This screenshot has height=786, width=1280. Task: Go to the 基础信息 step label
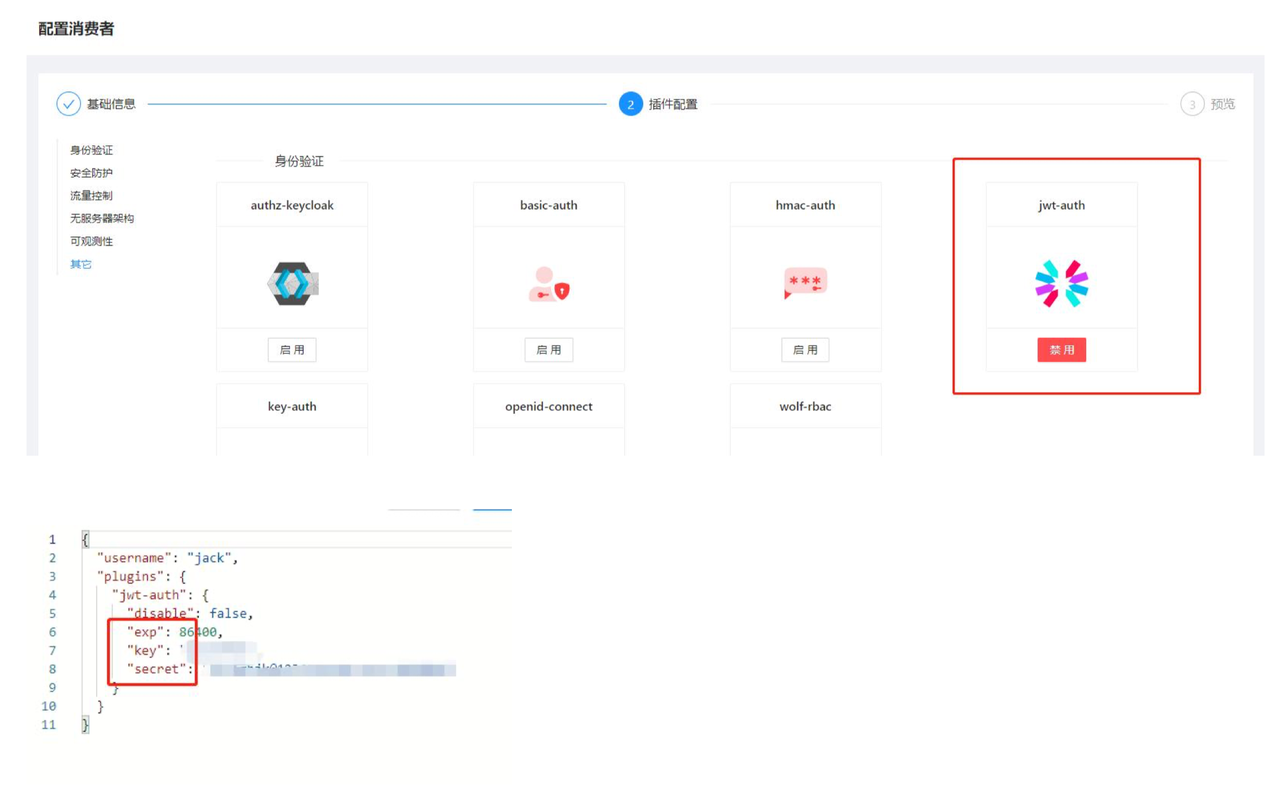111,104
